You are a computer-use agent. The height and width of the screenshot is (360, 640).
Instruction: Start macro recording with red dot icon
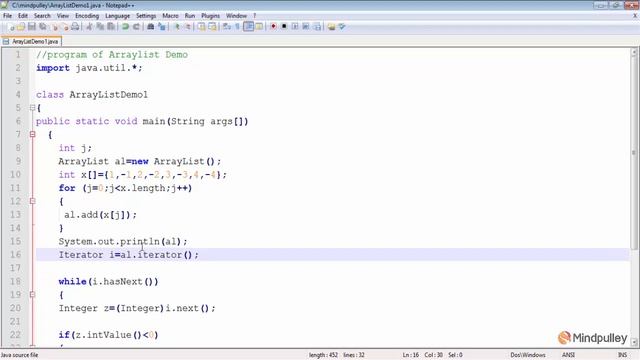273,27
